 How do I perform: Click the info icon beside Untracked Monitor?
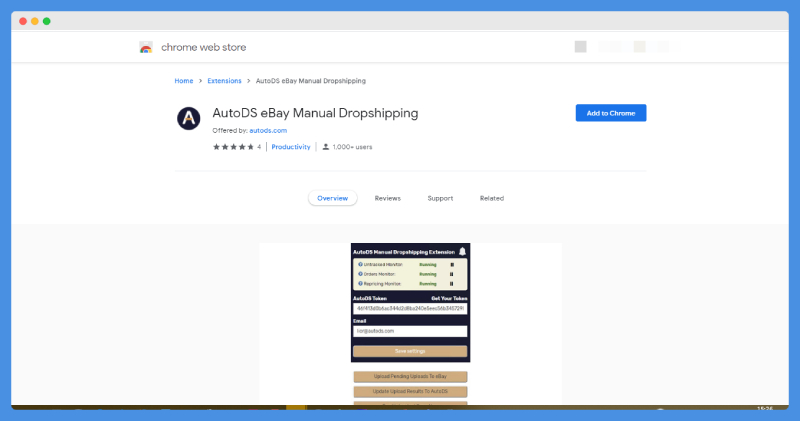[x=360, y=264]
